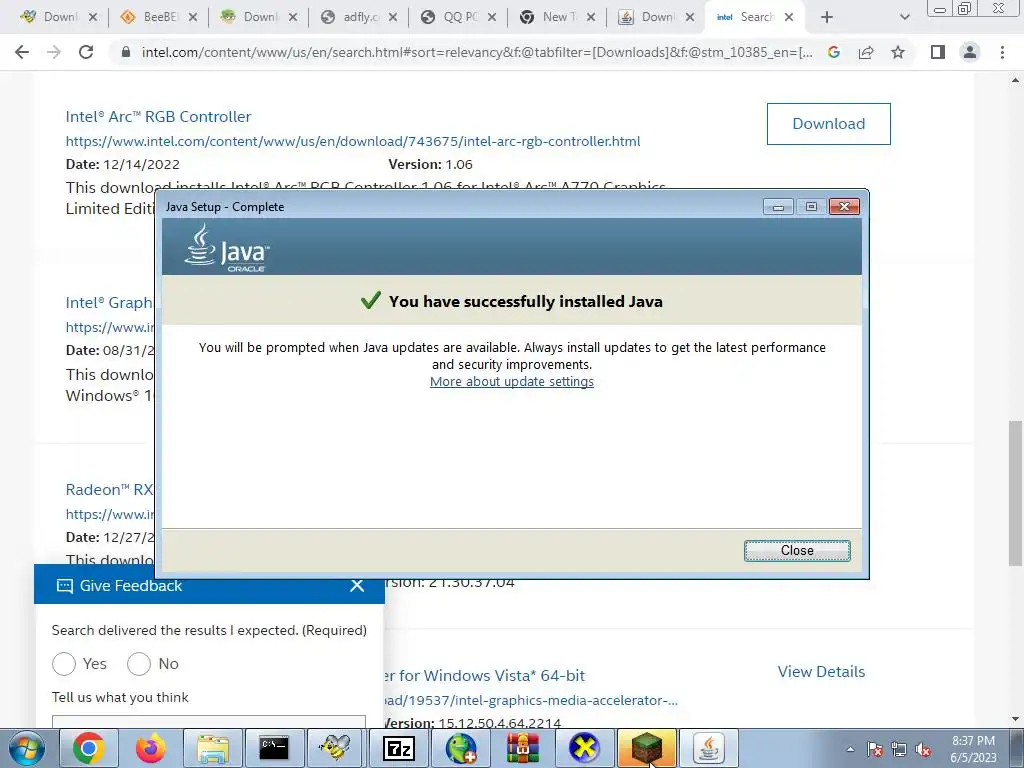1024x768 pixels.
Task: Open More about update settings link
Action: [x=511, y=381]
